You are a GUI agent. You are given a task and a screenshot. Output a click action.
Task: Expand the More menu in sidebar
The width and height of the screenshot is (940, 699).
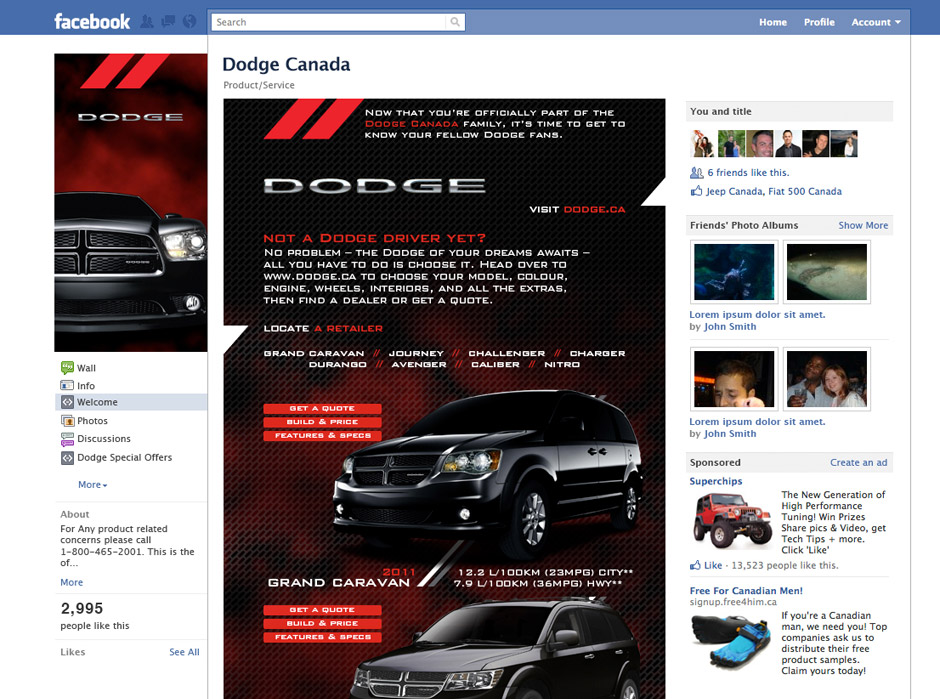92,484
